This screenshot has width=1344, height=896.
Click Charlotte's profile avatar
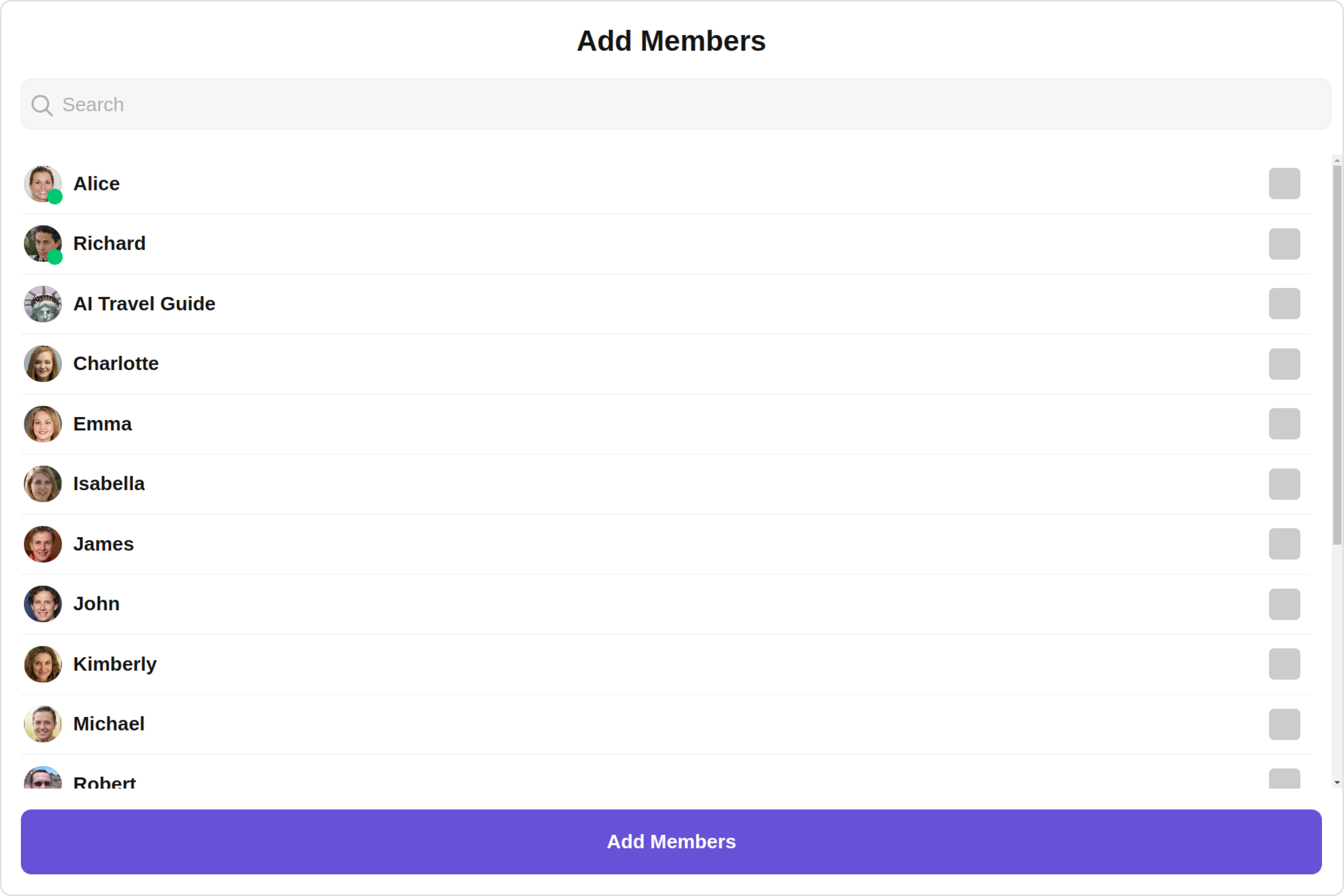point(42,364)
